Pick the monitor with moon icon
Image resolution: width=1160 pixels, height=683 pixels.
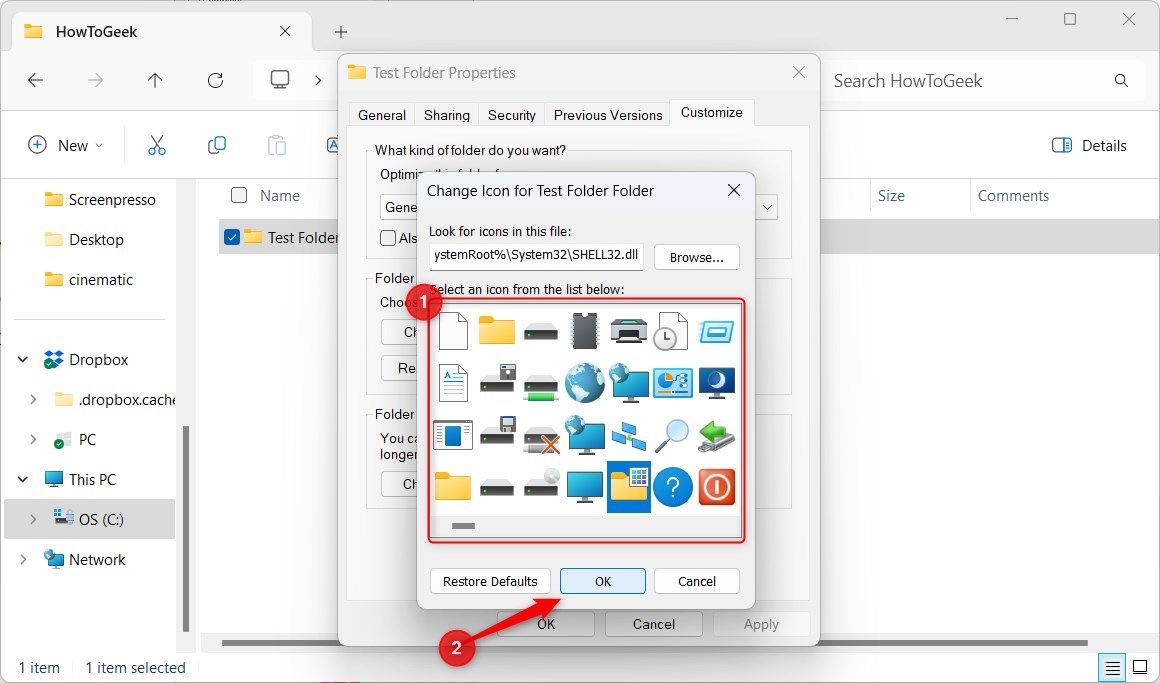(716, 383)
